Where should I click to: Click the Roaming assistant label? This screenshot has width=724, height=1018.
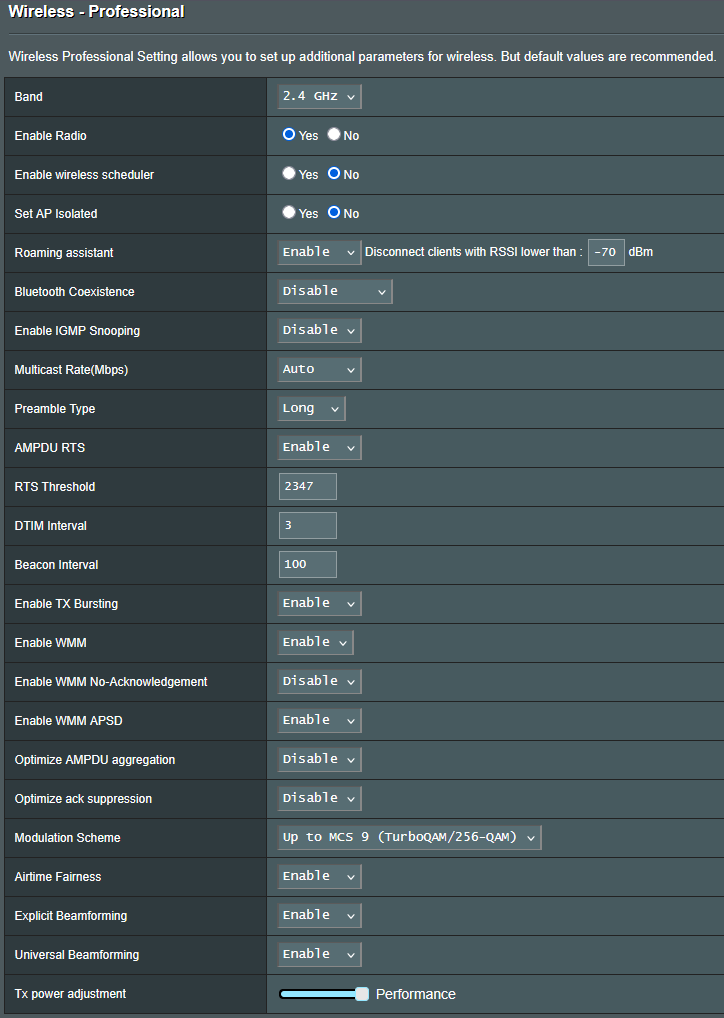64,253
